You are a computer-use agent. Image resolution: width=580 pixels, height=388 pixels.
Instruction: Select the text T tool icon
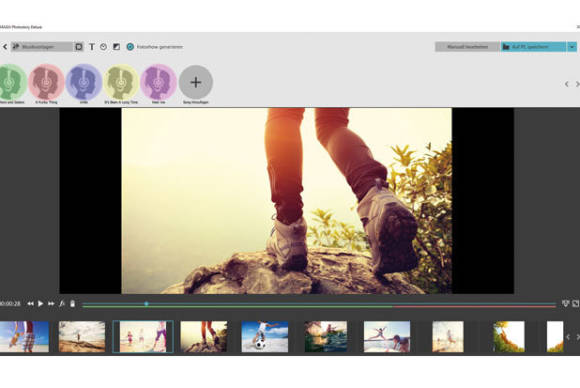click(92, 47)
